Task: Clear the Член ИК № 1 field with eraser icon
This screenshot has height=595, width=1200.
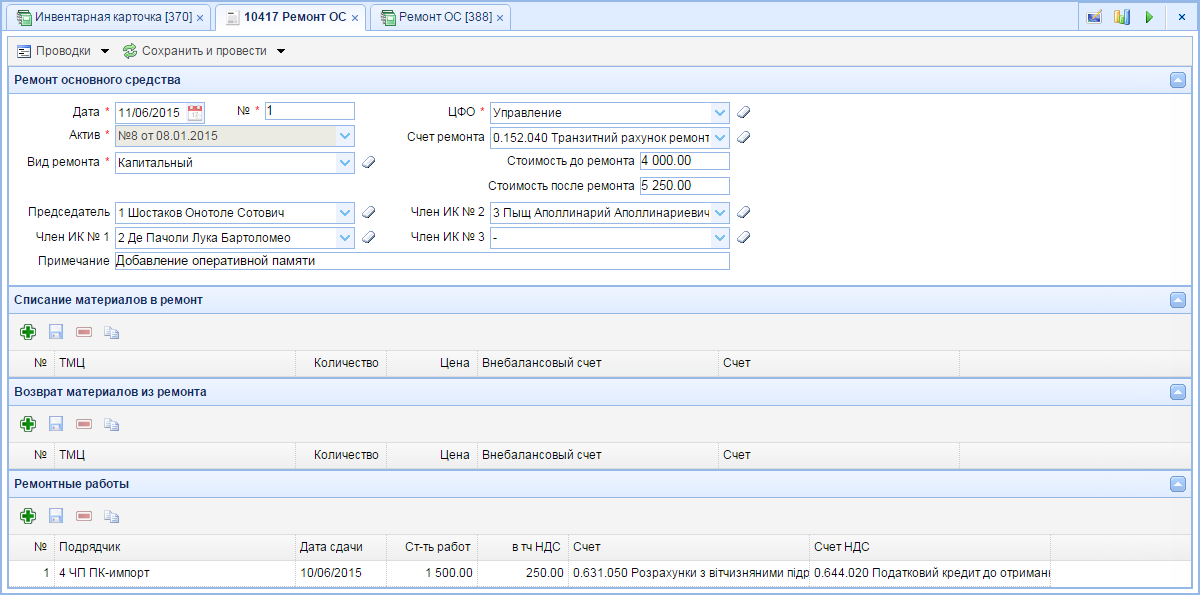Action: coord(368,237)
